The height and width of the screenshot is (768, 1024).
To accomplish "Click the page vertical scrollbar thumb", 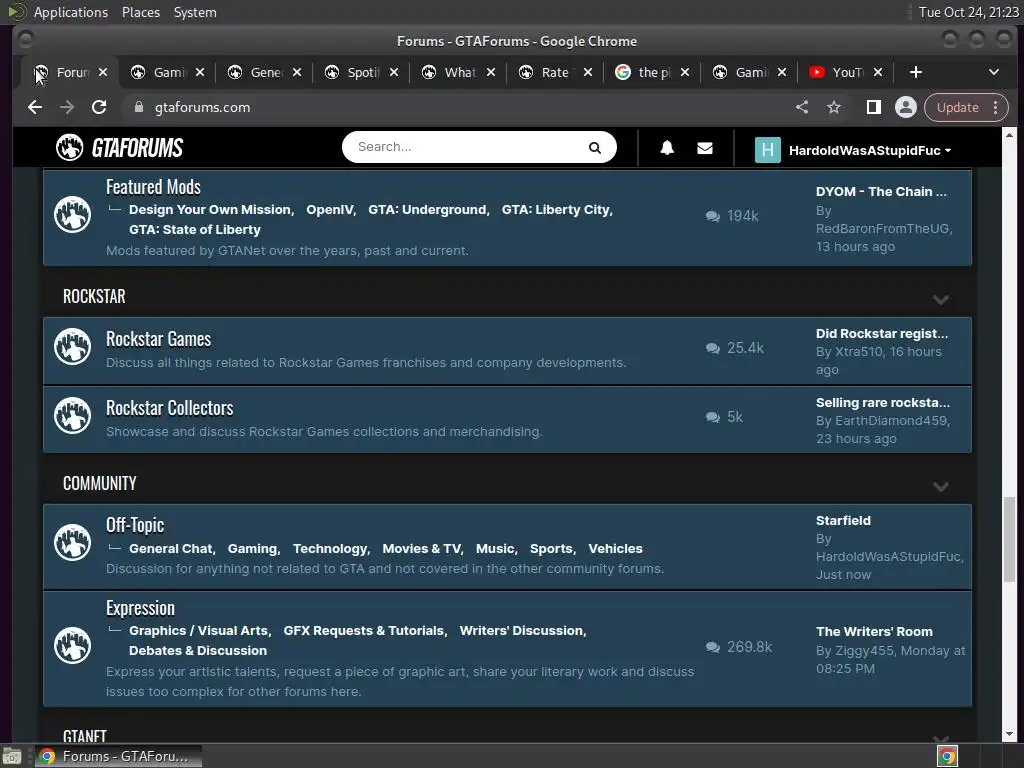I will pos(1009,539).
